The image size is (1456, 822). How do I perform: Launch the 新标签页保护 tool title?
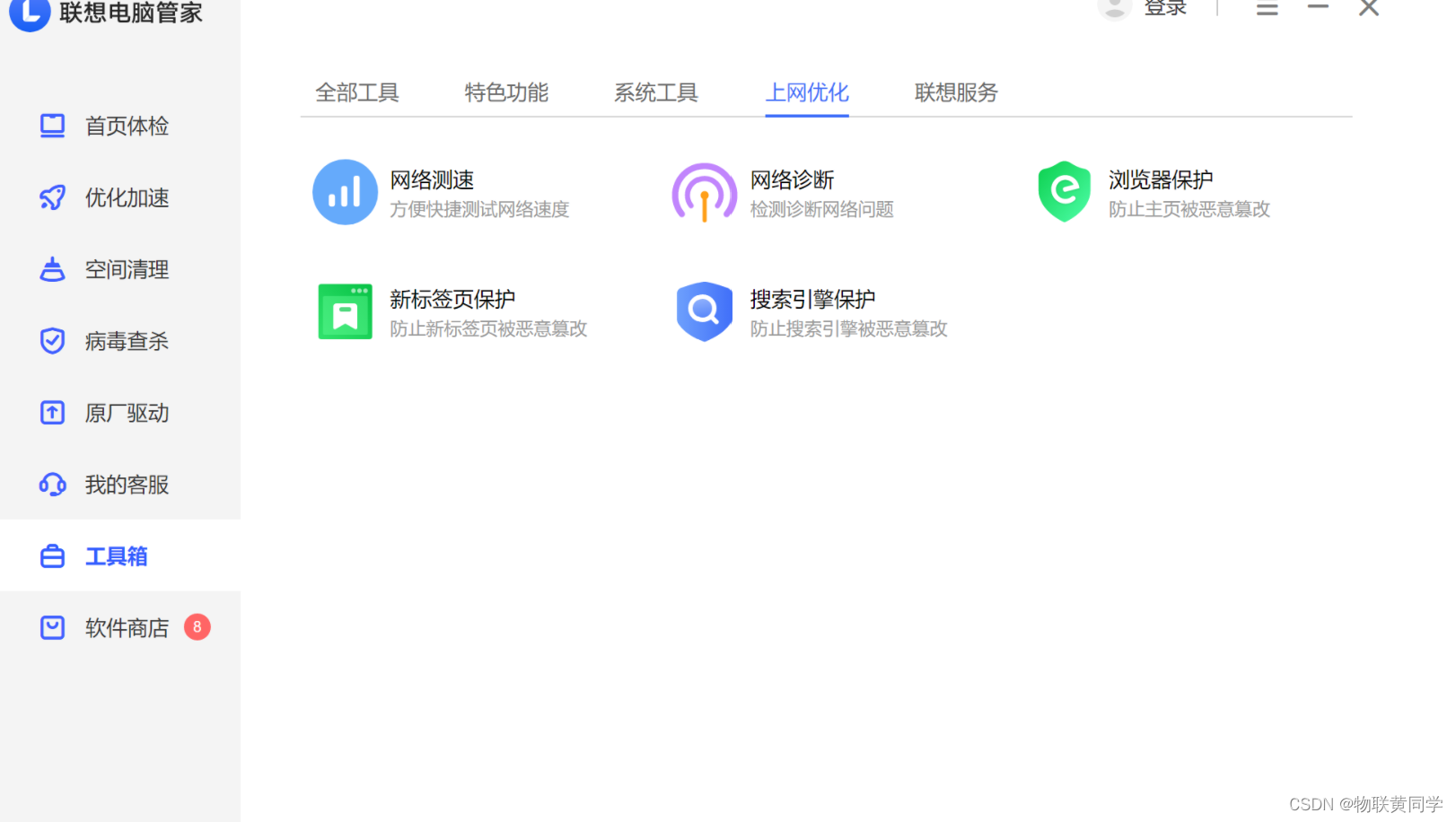pos(452,300)
